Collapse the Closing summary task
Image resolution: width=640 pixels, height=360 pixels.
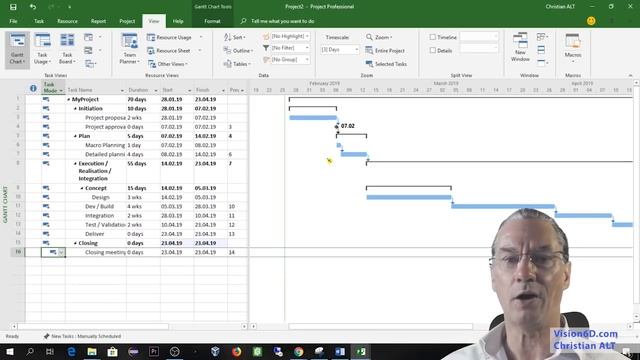tap(75, 243)
